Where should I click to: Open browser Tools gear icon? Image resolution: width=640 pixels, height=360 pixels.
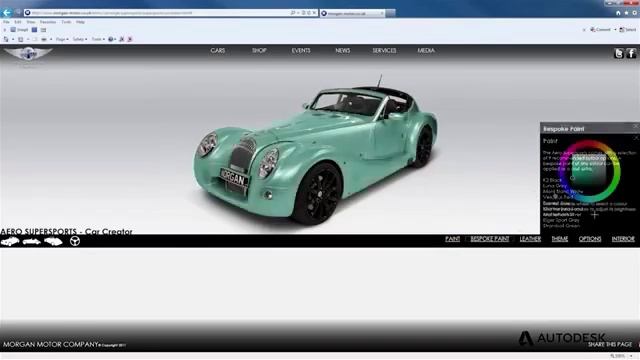[635, 13]
